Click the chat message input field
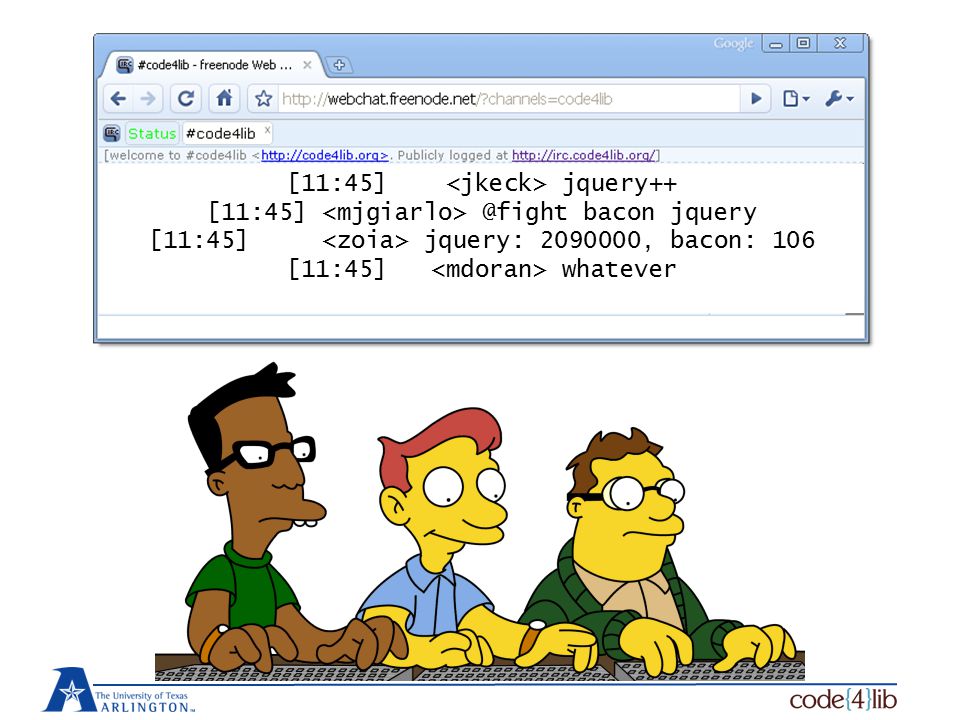The height and width of the screenshot is (720, 960). (481, 327)
